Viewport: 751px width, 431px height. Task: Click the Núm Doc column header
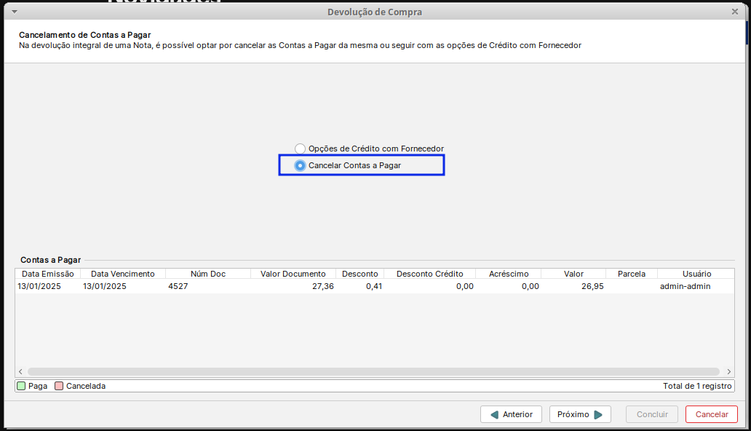[x=207, y=273]
